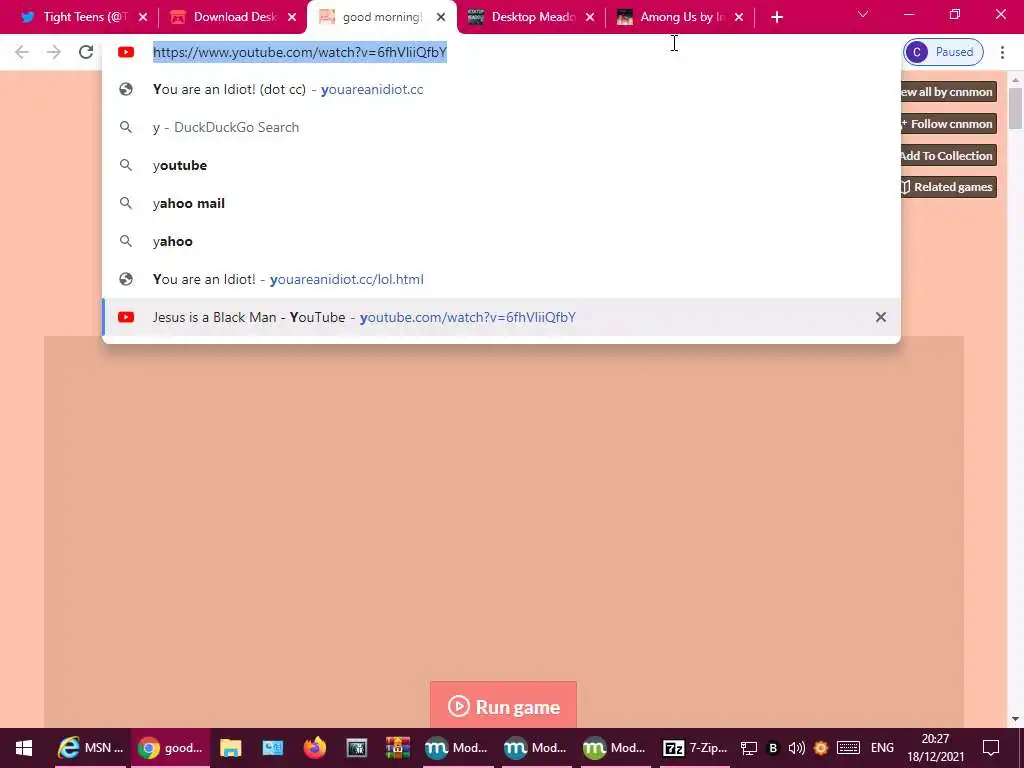
Task: Click the orange gear tray icon
Action: coord(821,748)
